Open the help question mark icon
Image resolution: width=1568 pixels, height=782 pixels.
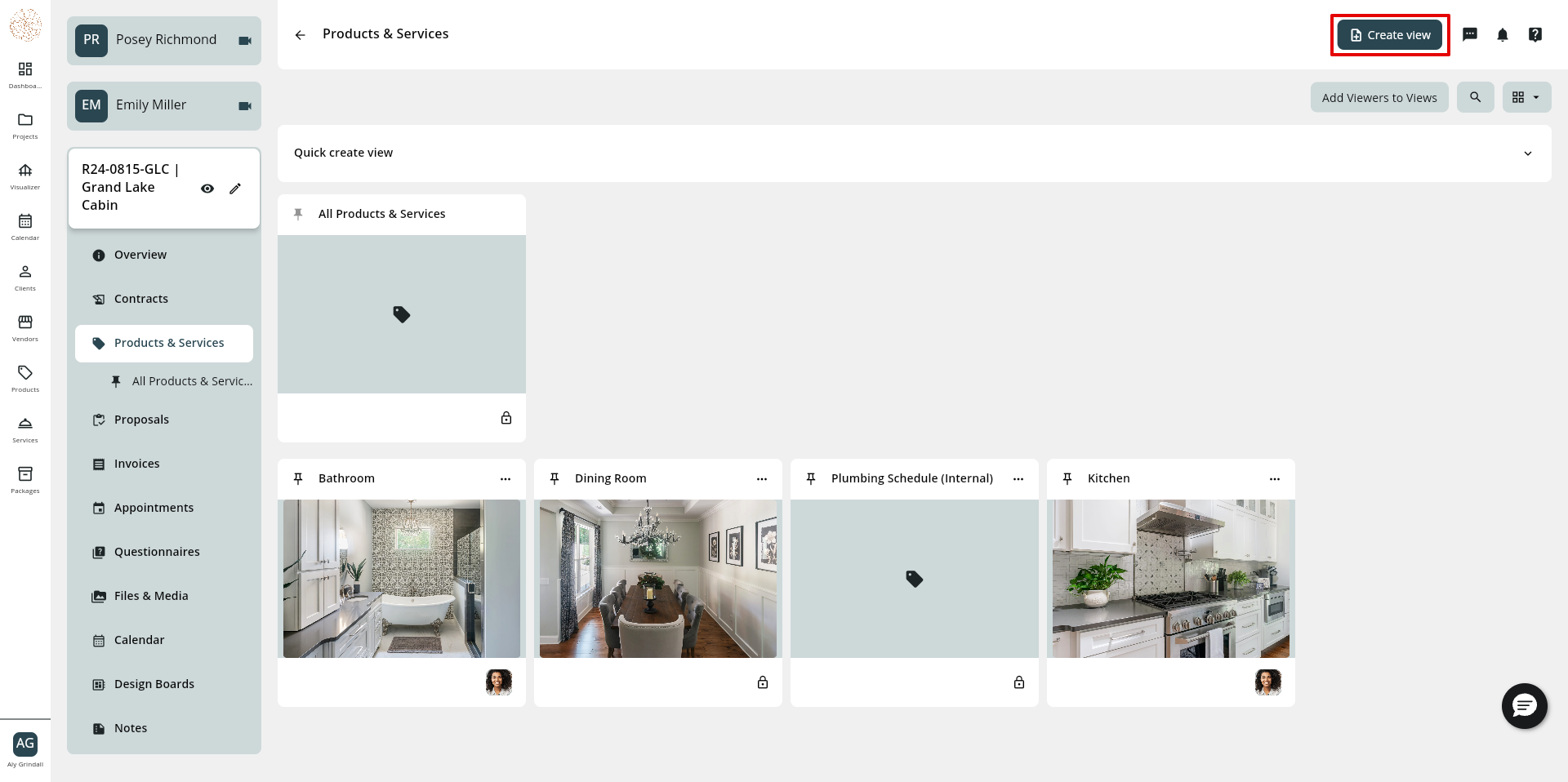(x=1535, y=34)
